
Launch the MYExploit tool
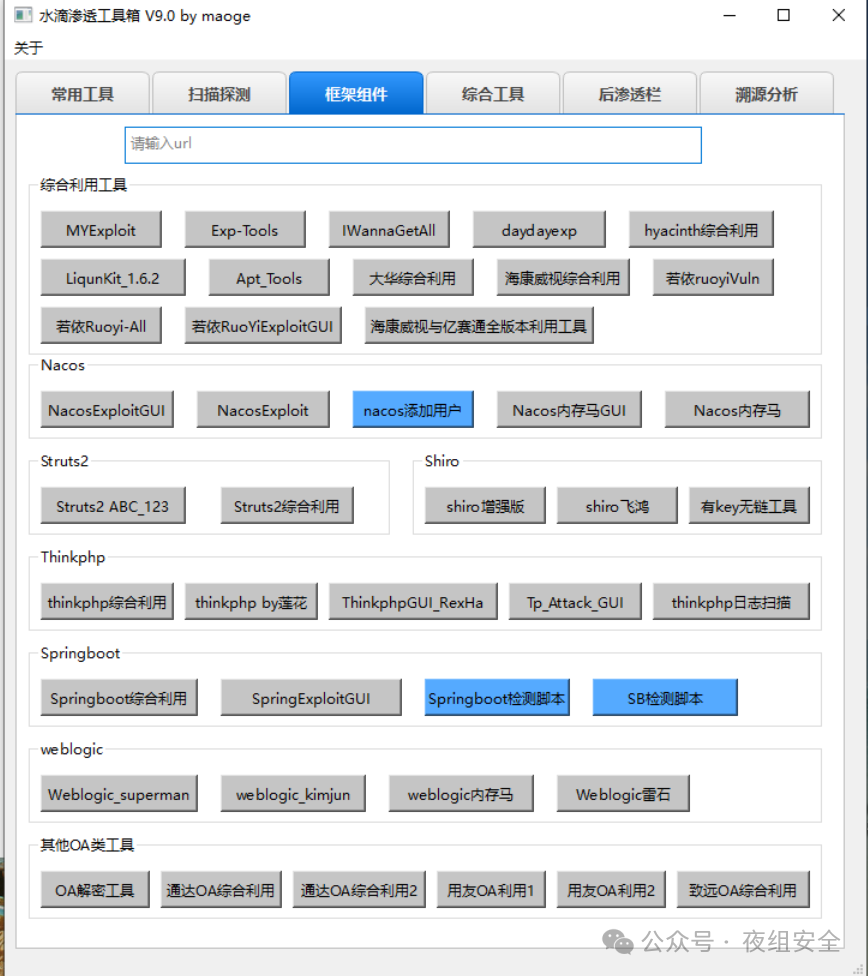tap(101, 230)
